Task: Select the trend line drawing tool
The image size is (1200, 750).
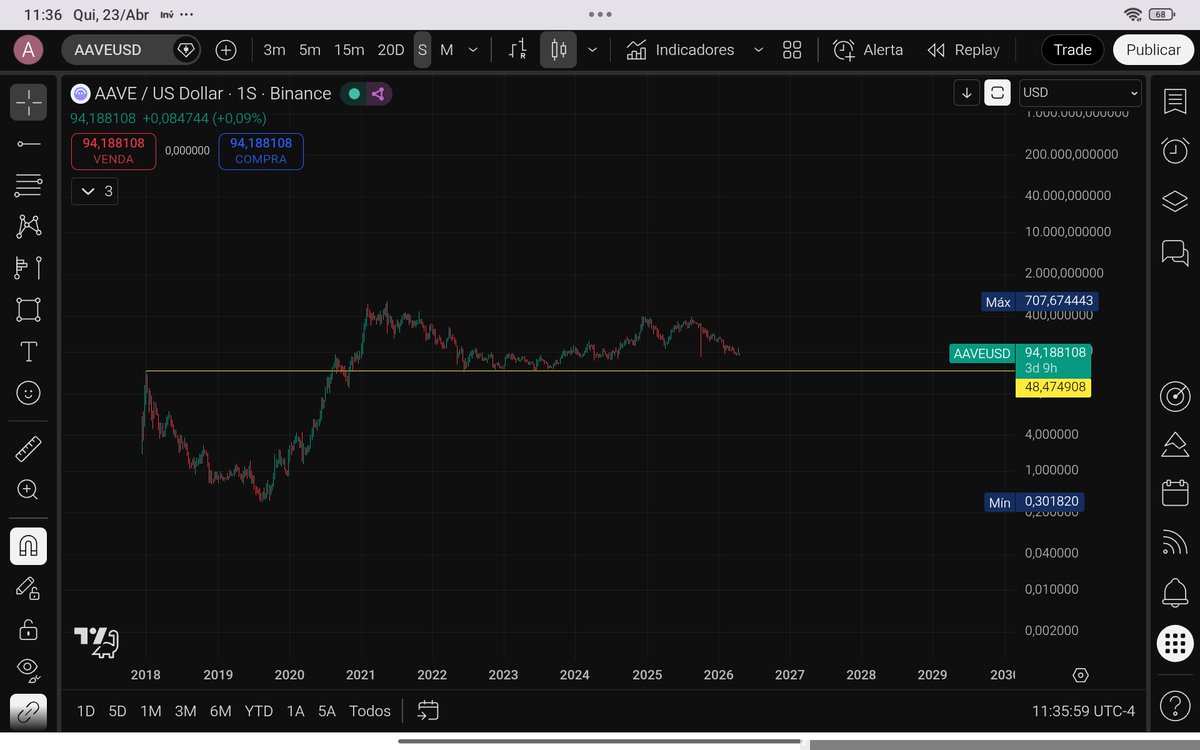Action: [29, 144]
